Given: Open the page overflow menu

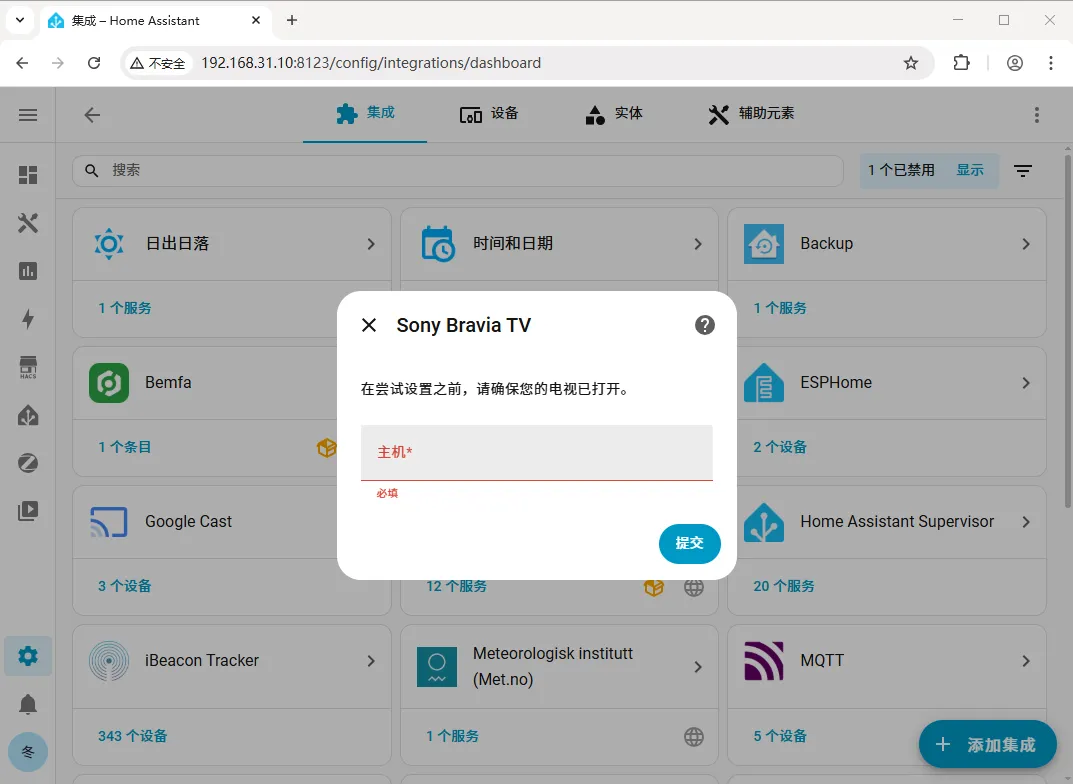Looking at the screenshot, I should pyautogui.click(x=1036, y=115).
